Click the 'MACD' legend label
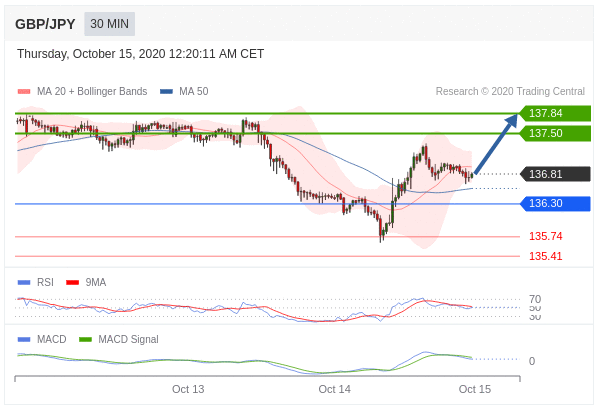This screenshot has width=594, height=409. (x=52, y=339)
